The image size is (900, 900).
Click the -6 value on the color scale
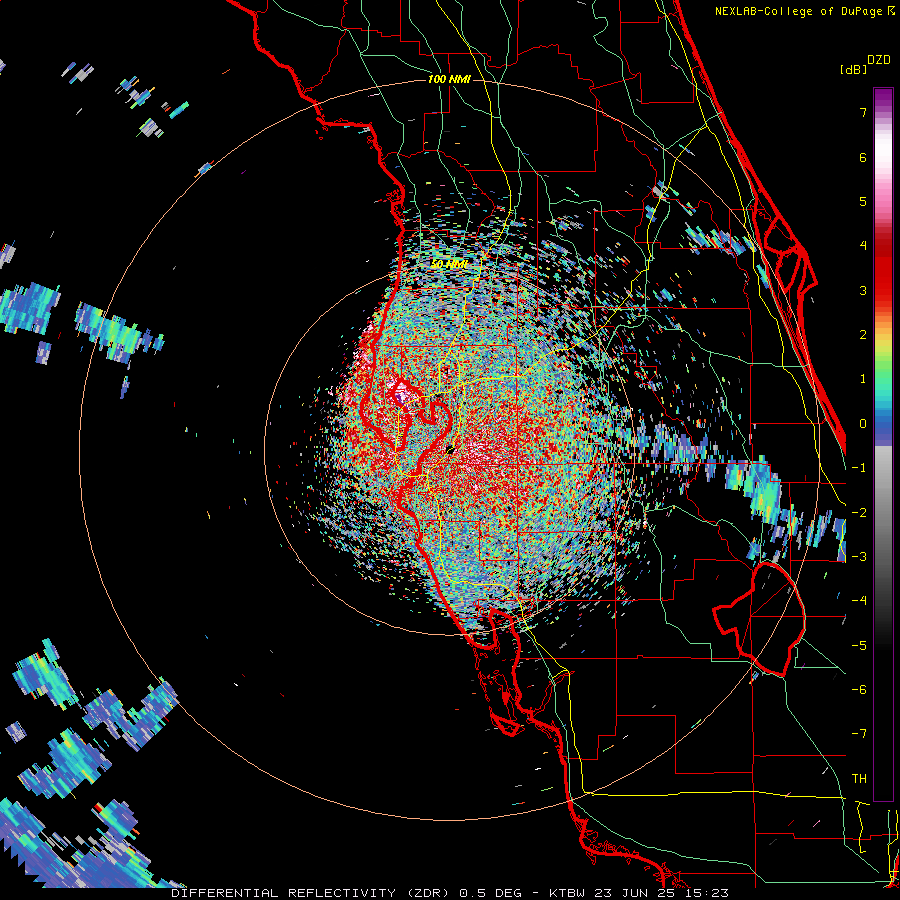[x=859, y=690]
